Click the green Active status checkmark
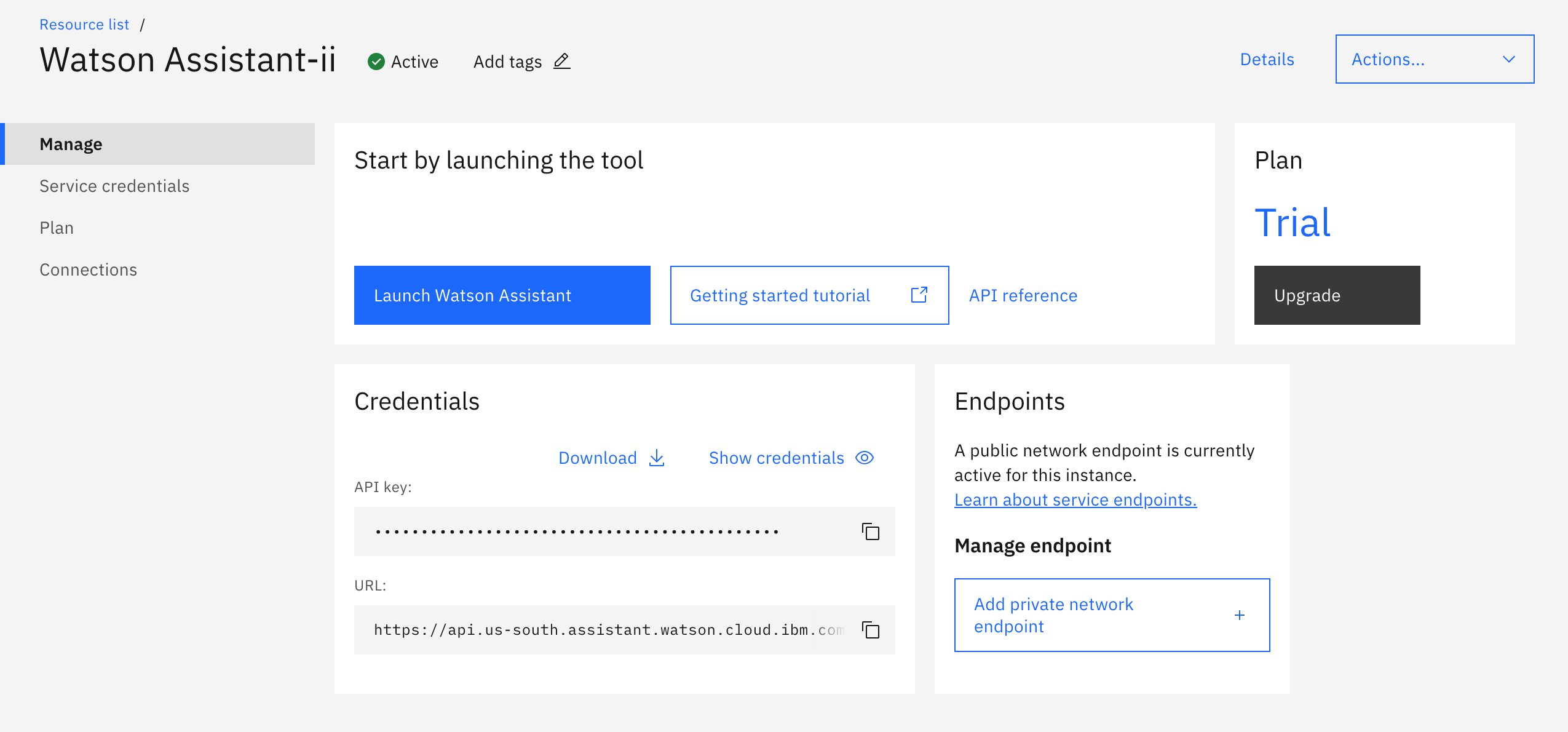Screen dimensions: 1568x732 coord(376,62)
